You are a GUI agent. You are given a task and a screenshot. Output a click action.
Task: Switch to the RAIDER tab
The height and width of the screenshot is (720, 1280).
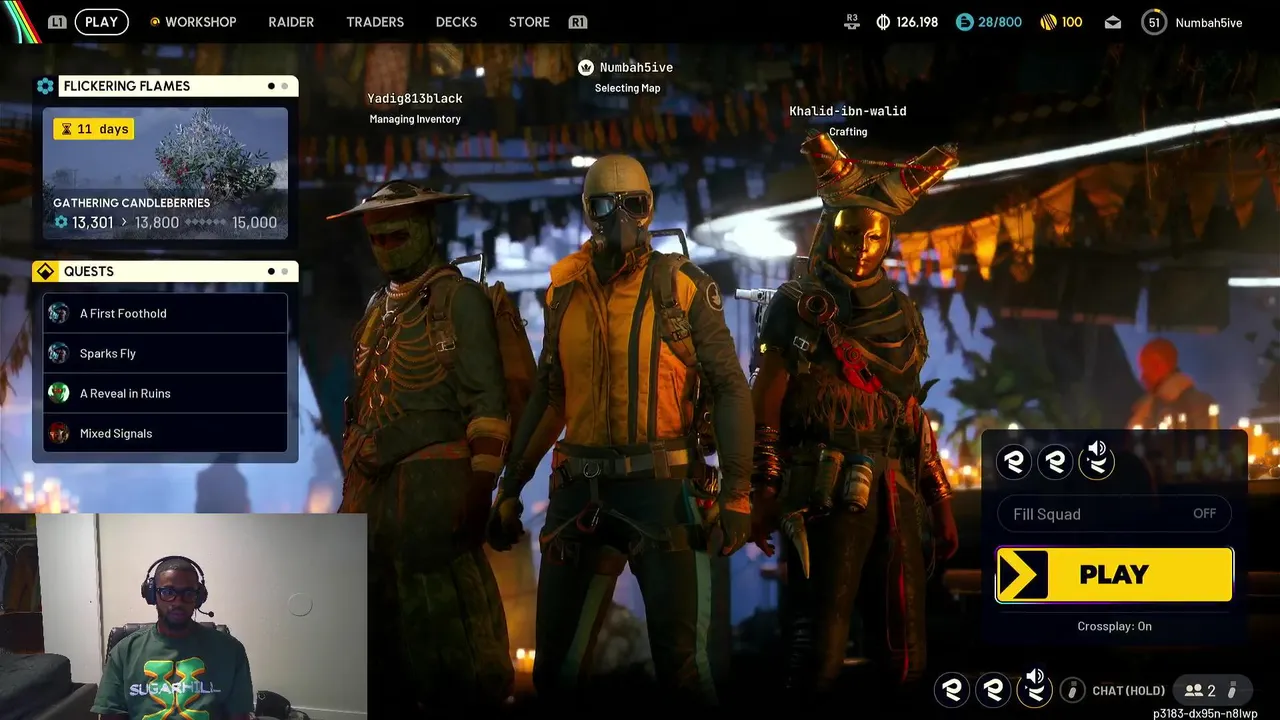pyautogui.click(x=291, y=22)
